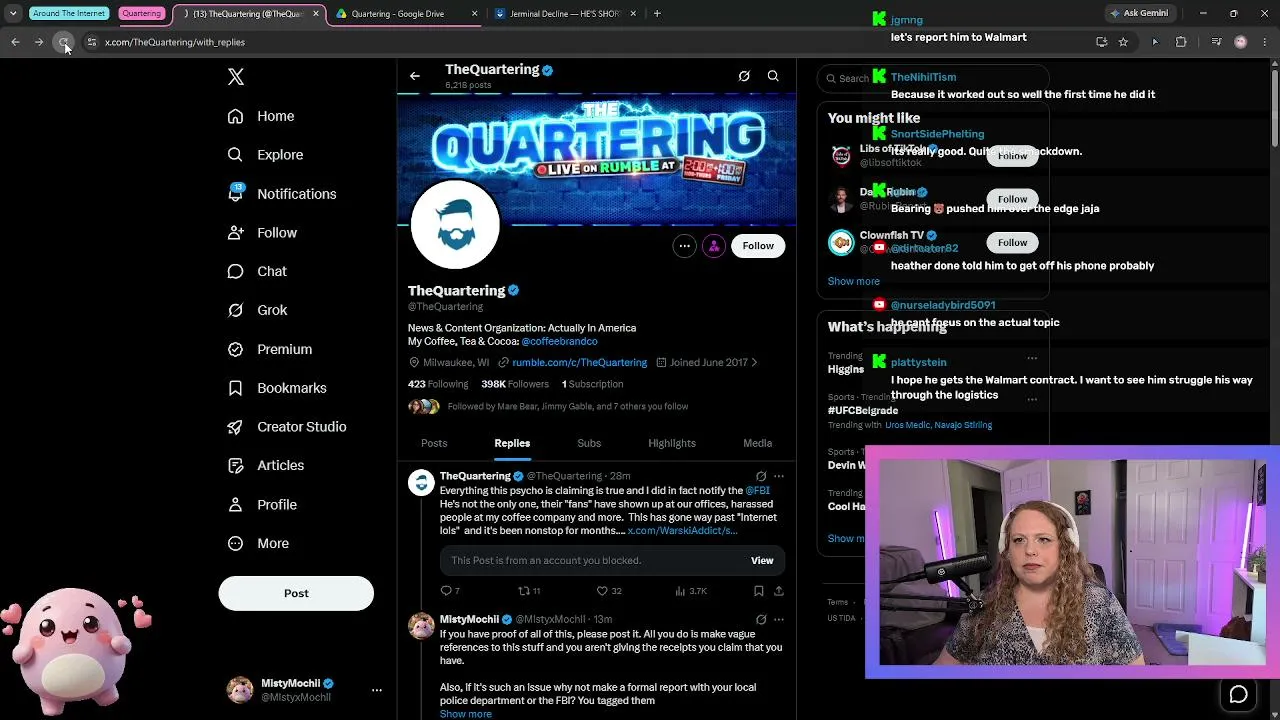
Task: View analytics of post with 3.7K views
Action: (691, 591)
